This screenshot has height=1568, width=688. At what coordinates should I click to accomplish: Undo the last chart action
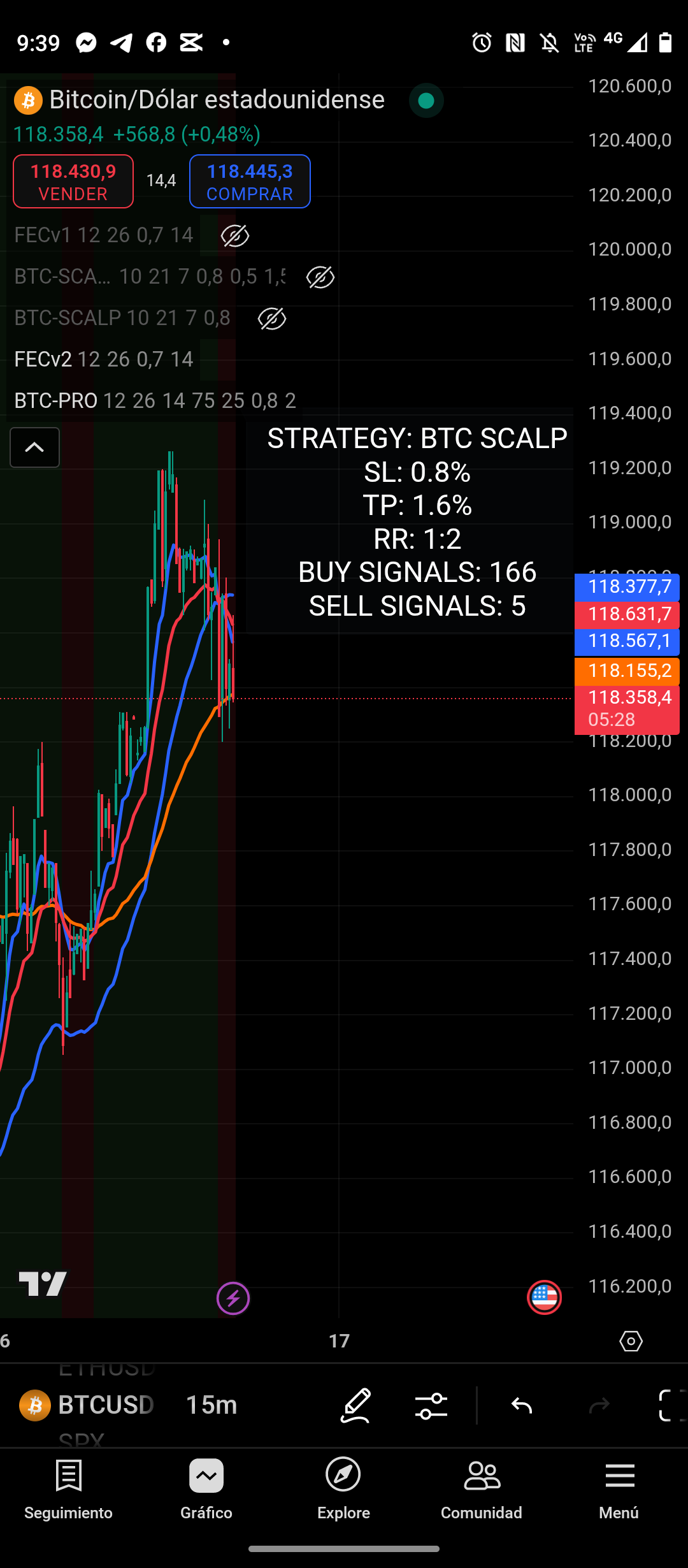click(522, 1405)
